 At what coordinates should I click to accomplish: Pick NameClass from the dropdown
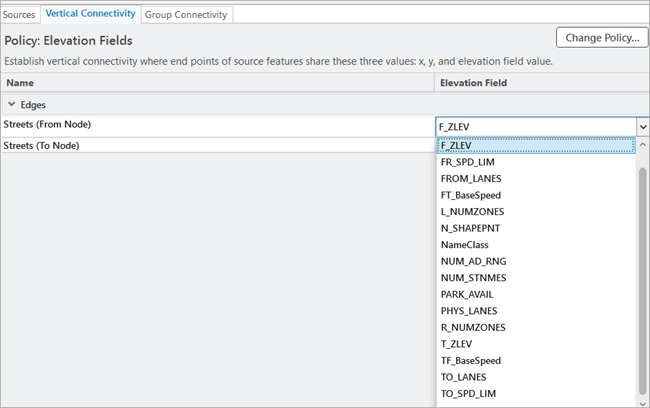pyautogui.click(x=465, y=245)
